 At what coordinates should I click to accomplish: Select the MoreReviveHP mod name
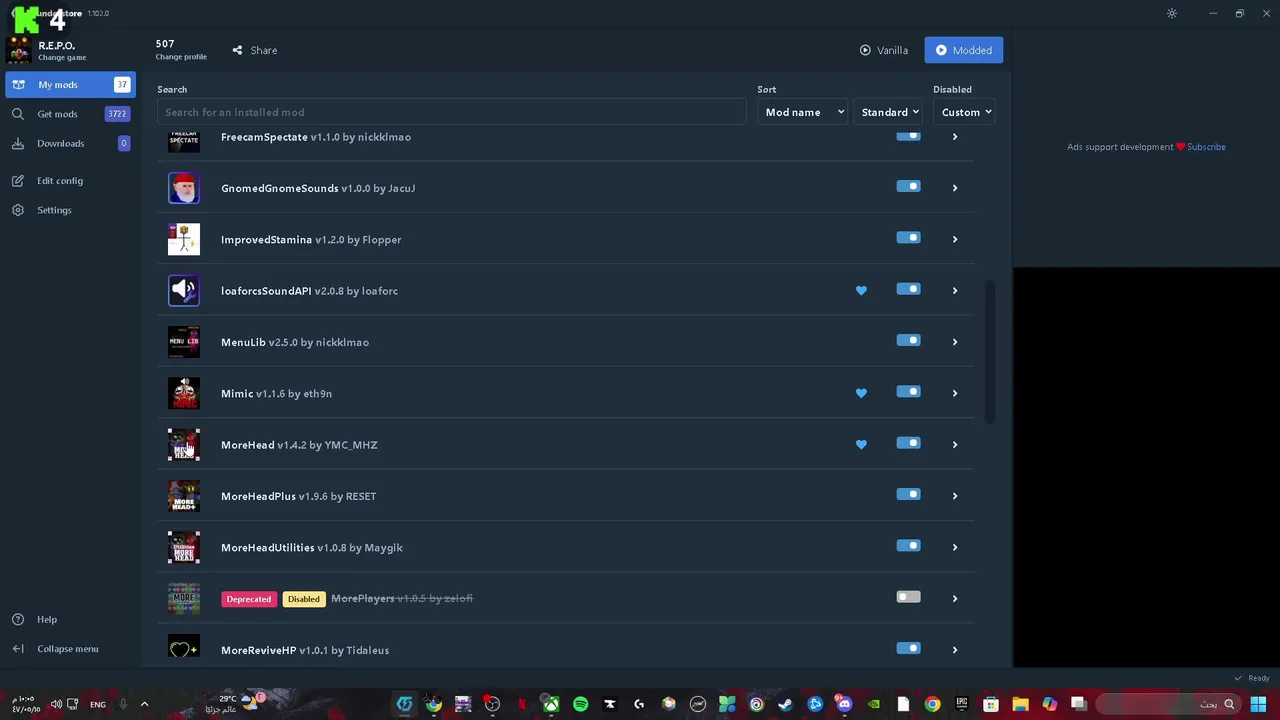click(258, 650)
